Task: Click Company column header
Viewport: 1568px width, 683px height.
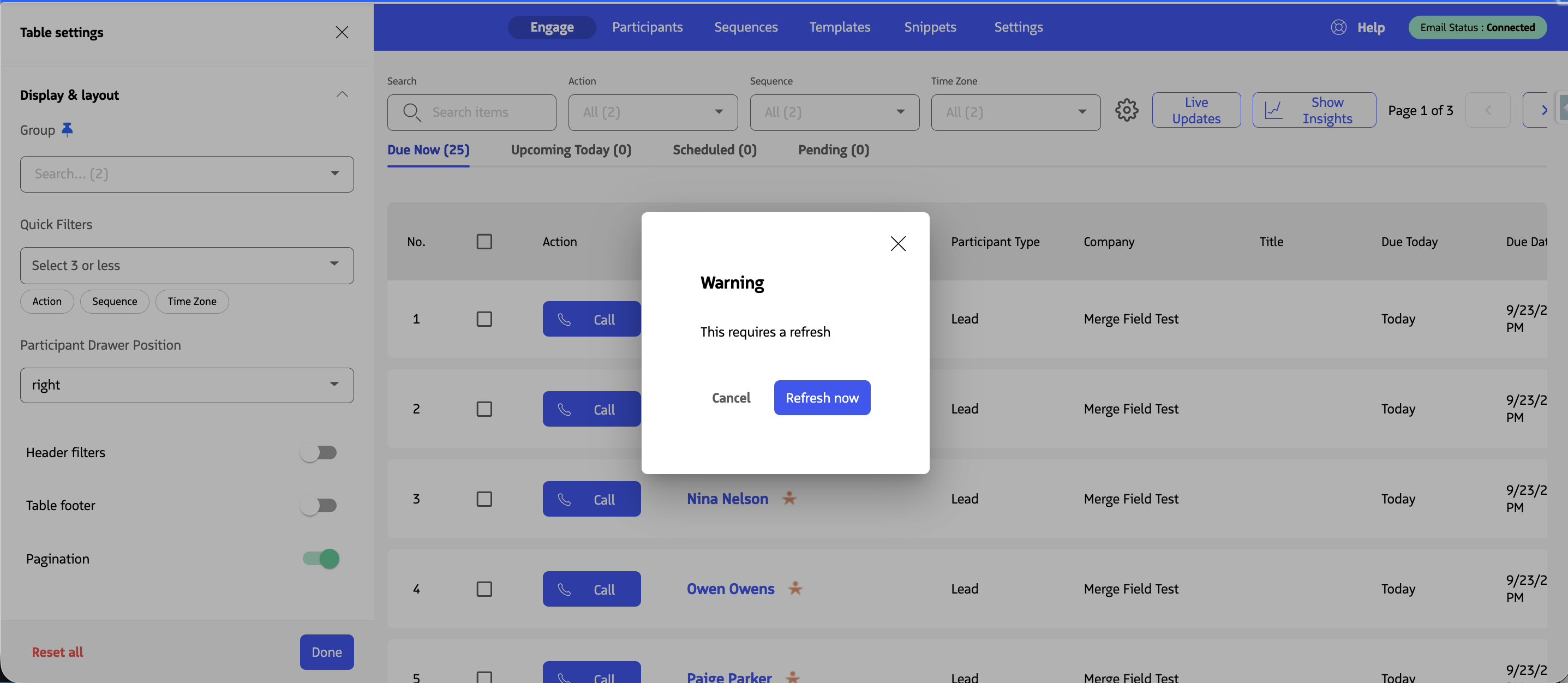Action: (1109, 242)
